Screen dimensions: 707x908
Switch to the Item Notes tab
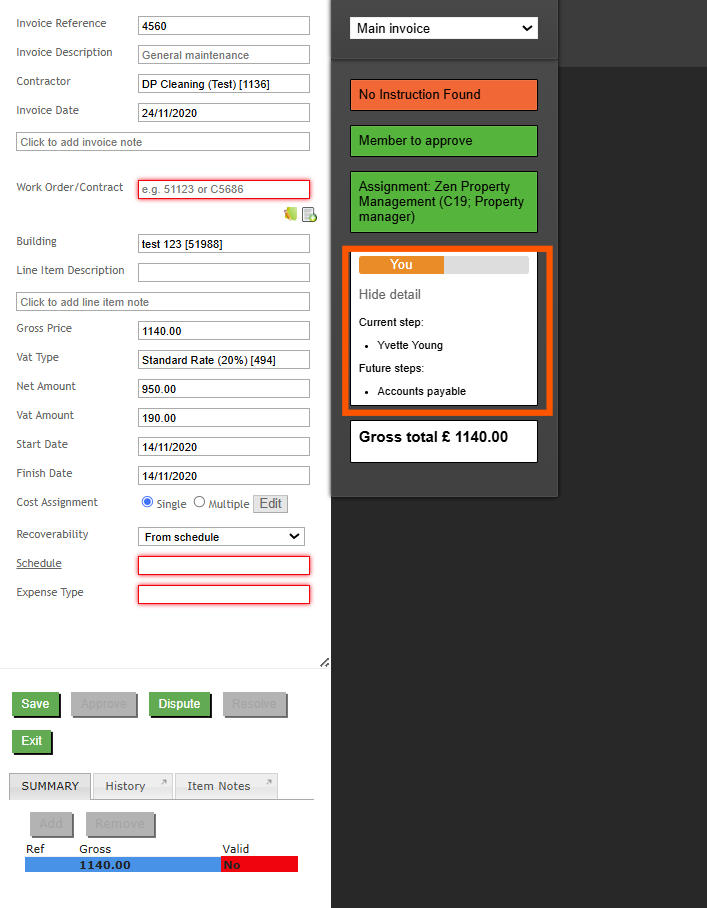pyautogui.click(x=226, y=786)
